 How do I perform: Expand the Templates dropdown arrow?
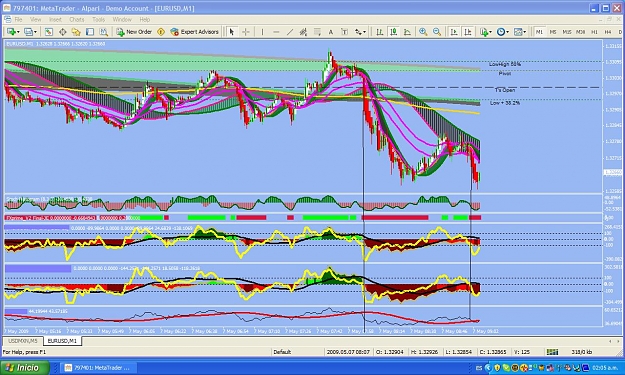525,32
